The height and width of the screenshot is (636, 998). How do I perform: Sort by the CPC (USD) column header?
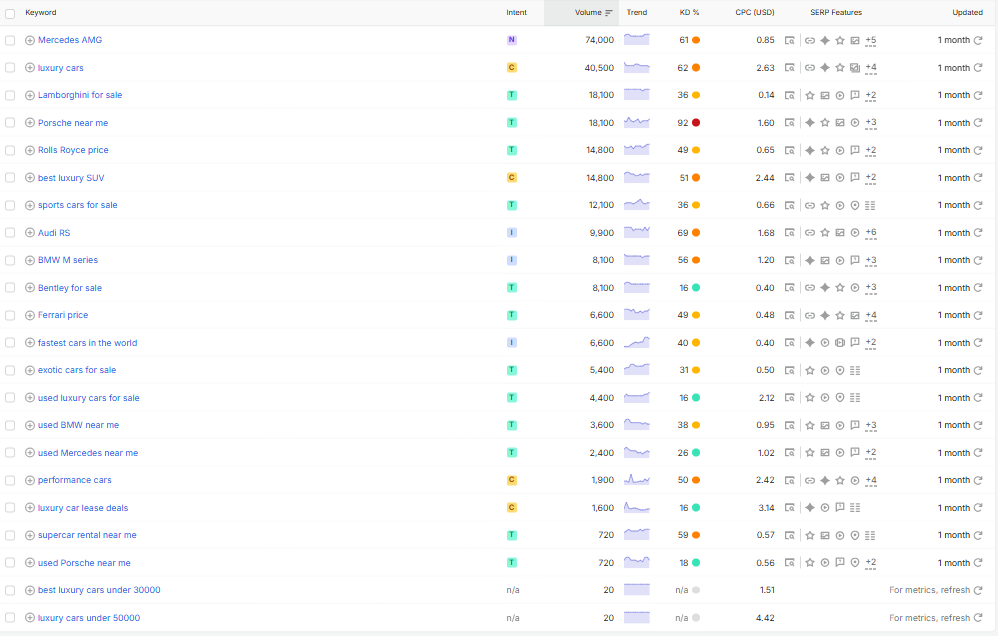click(755, 13)
